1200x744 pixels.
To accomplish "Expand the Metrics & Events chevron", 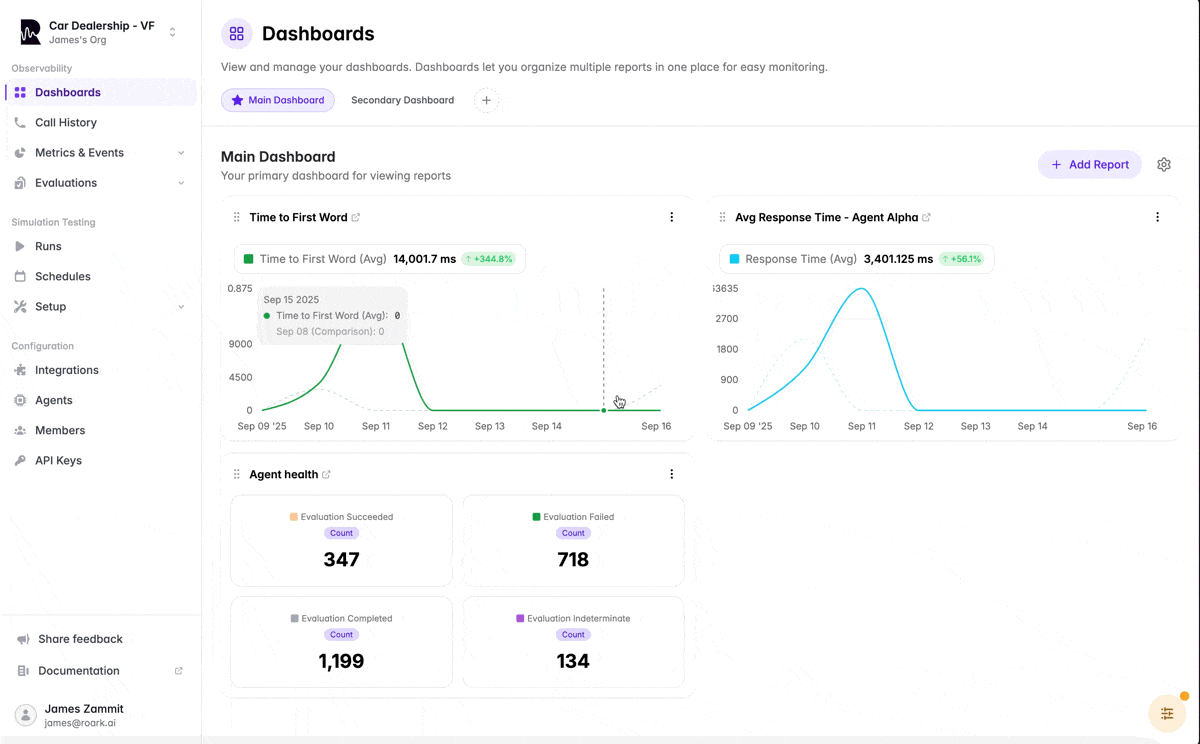I will tap(181, 153).
